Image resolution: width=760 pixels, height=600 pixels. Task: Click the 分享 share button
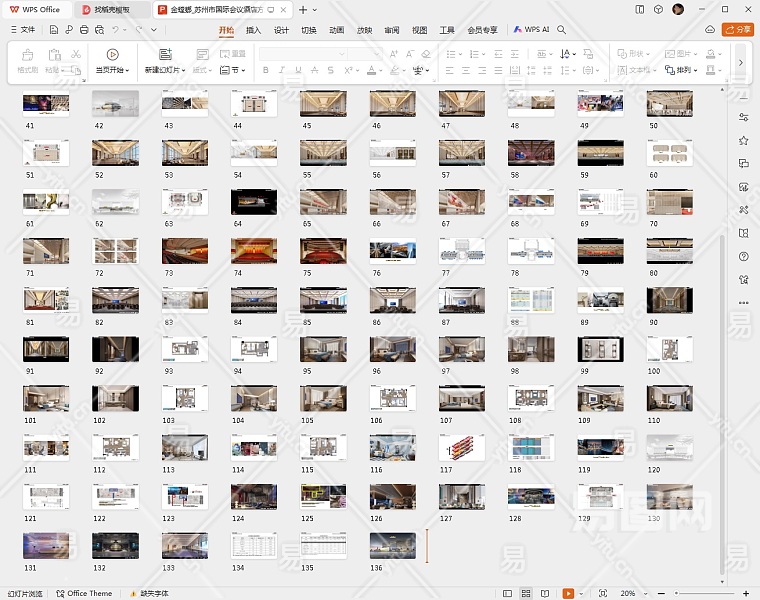[x=738, y=30]
